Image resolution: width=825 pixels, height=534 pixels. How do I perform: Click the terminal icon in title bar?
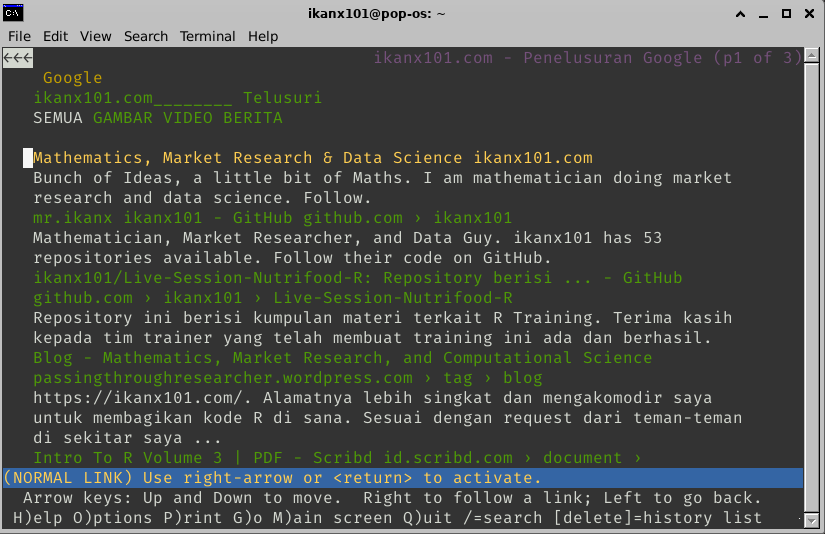coord(13,13)
